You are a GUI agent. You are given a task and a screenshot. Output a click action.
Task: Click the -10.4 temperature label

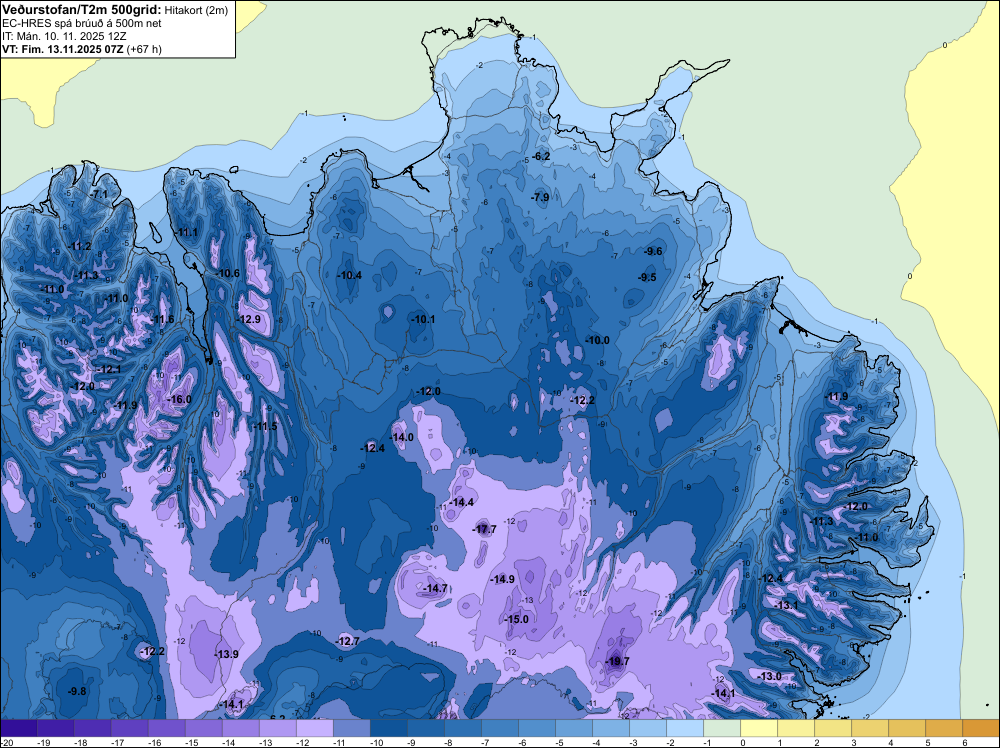349,275
